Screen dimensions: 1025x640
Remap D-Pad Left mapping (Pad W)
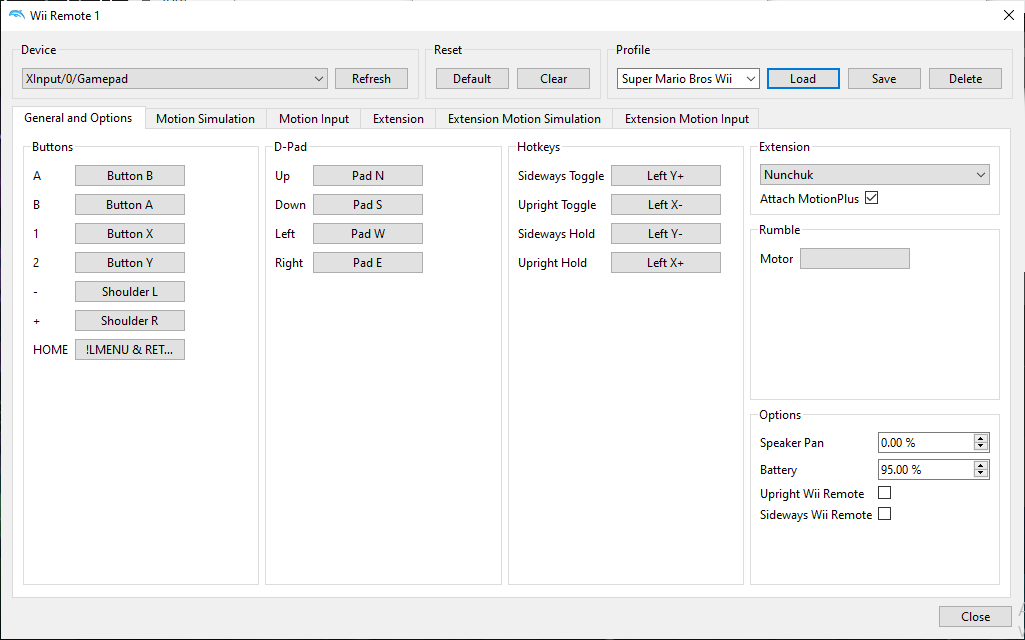(x=367, y=233)
